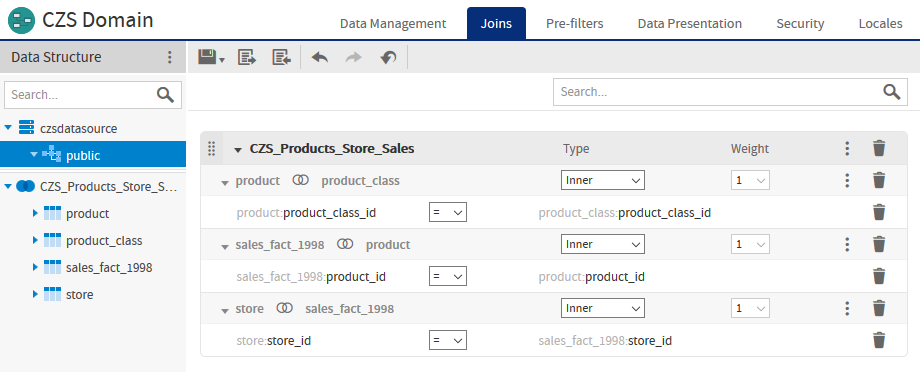Click the czsdatasource database icon
The image size is (920, 372).
click(26, 127)
